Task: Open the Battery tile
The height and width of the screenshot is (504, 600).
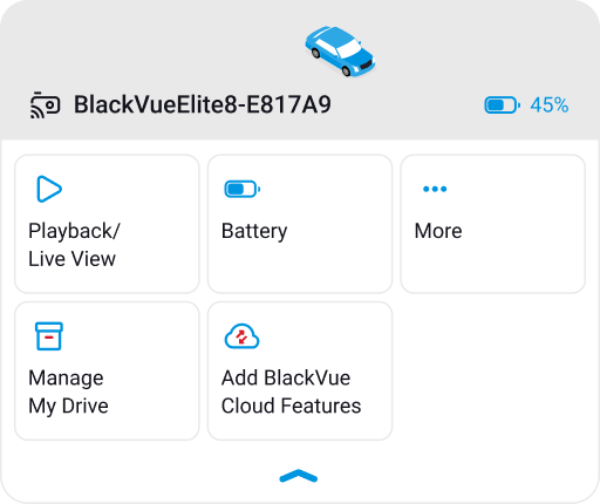Action: pyautogui.click(x=300, y=224)
